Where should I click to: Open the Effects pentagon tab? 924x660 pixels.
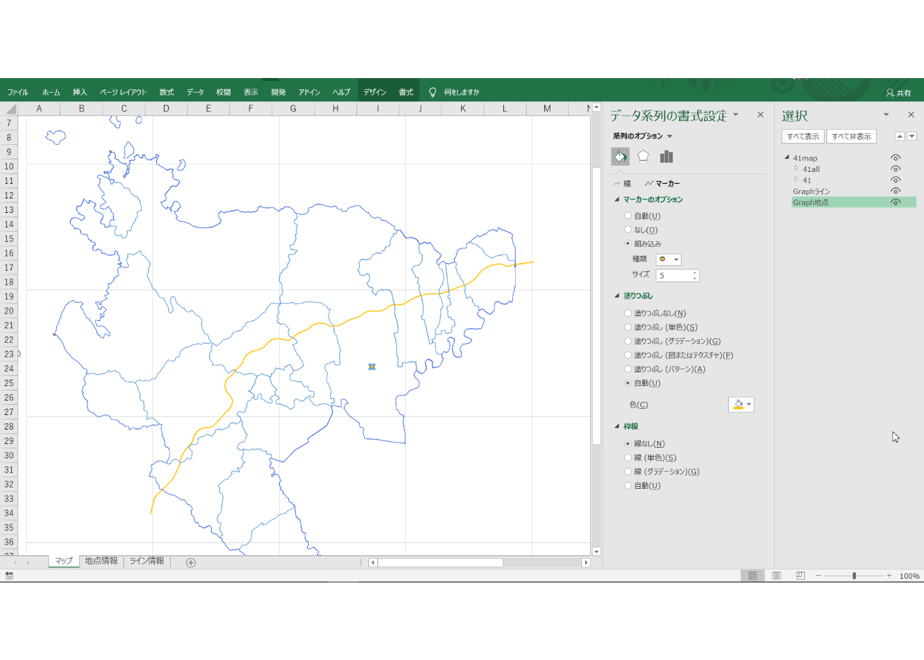pyautogui.click(x=643, y=156)
